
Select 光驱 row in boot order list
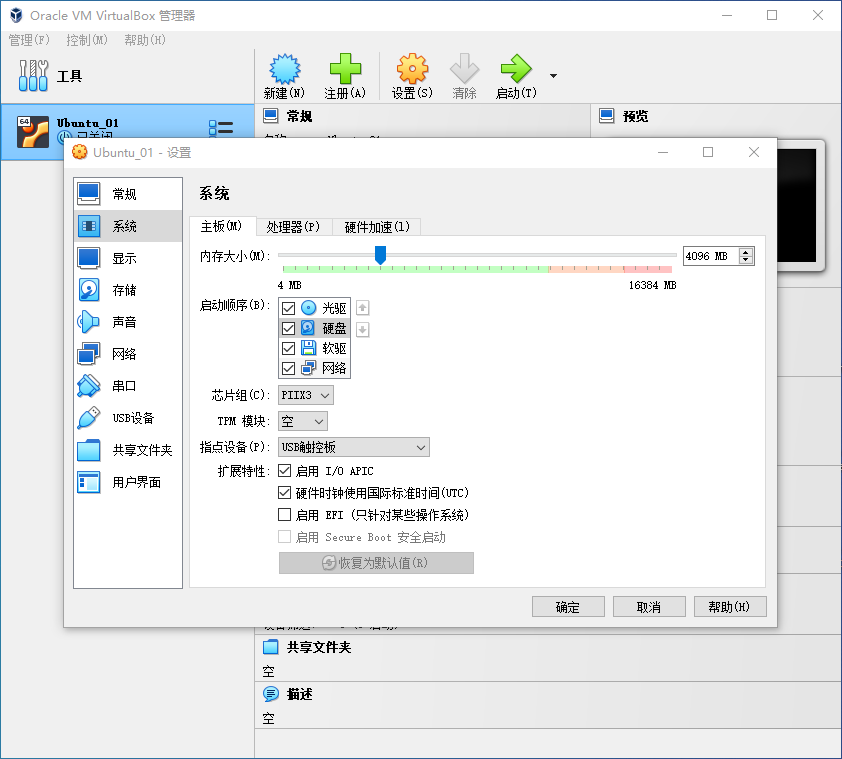pyautogui.click(x=315, y=308)
